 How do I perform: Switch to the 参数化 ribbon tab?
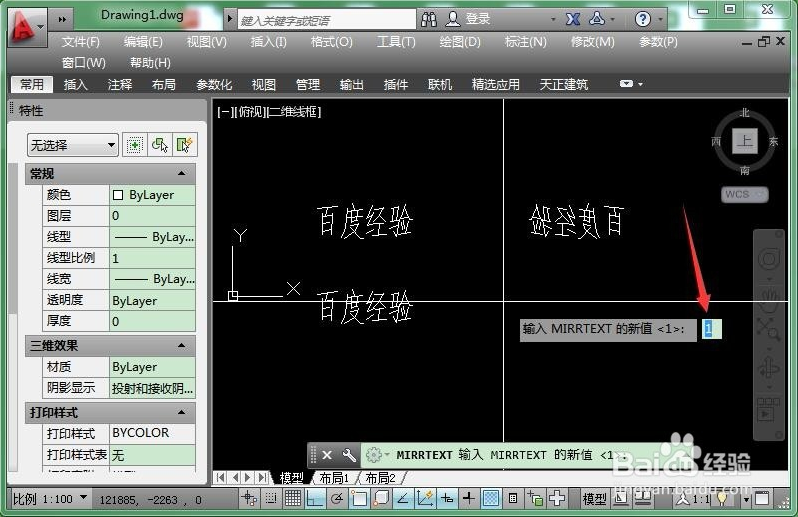214,84
